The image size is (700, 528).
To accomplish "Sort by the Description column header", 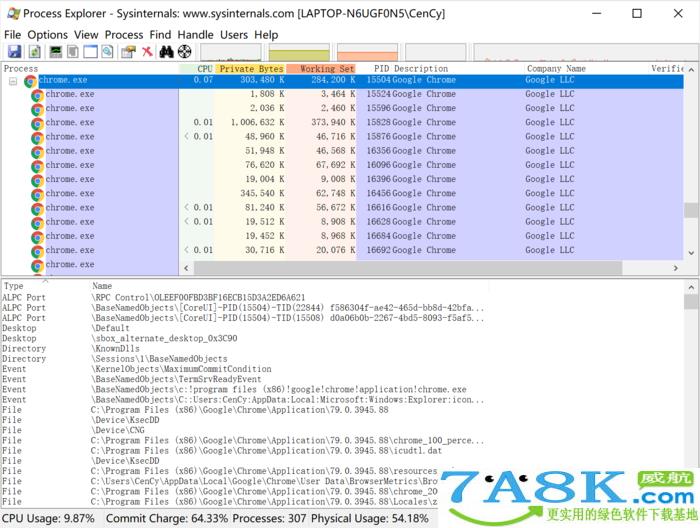I will tap(458, 69).
